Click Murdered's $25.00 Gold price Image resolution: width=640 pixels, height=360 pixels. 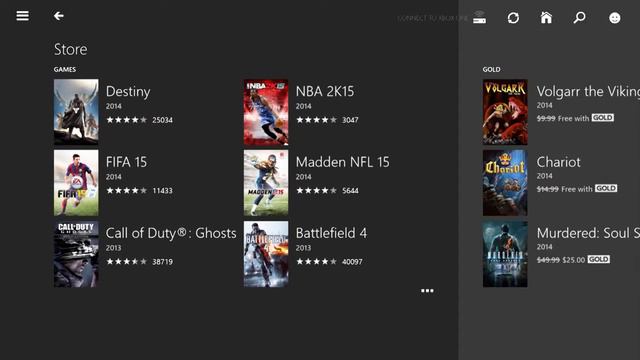[573, 260]
